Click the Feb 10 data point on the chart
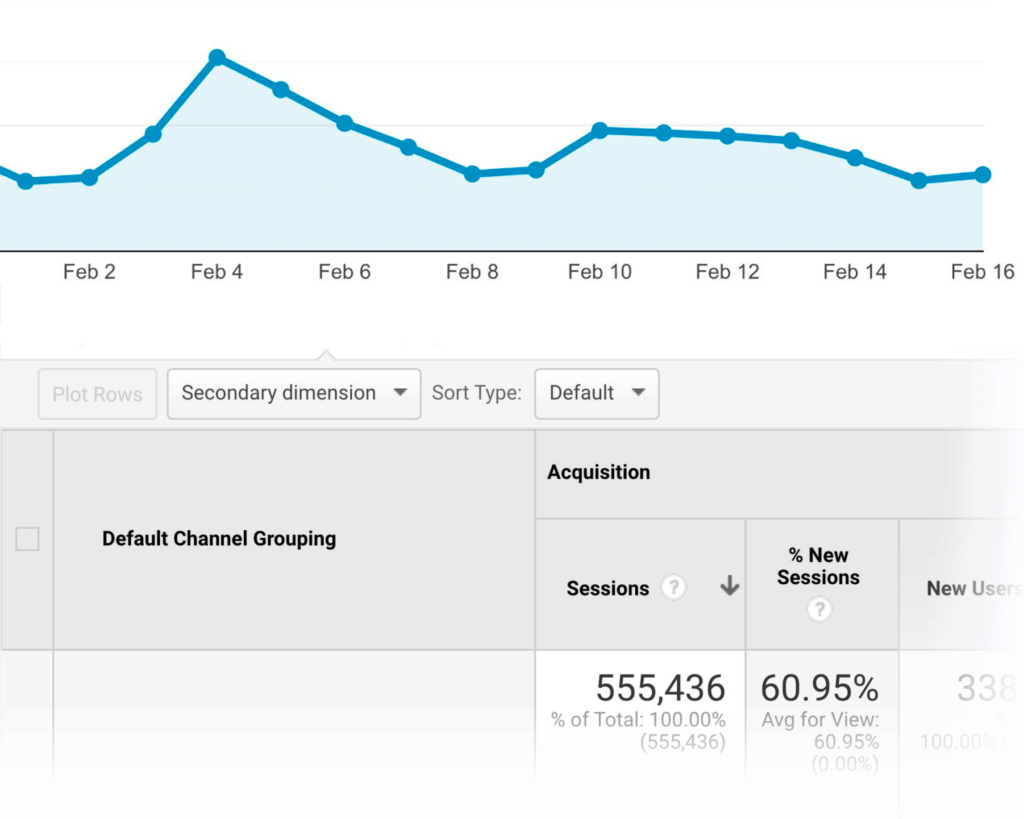 coord(599,130)
